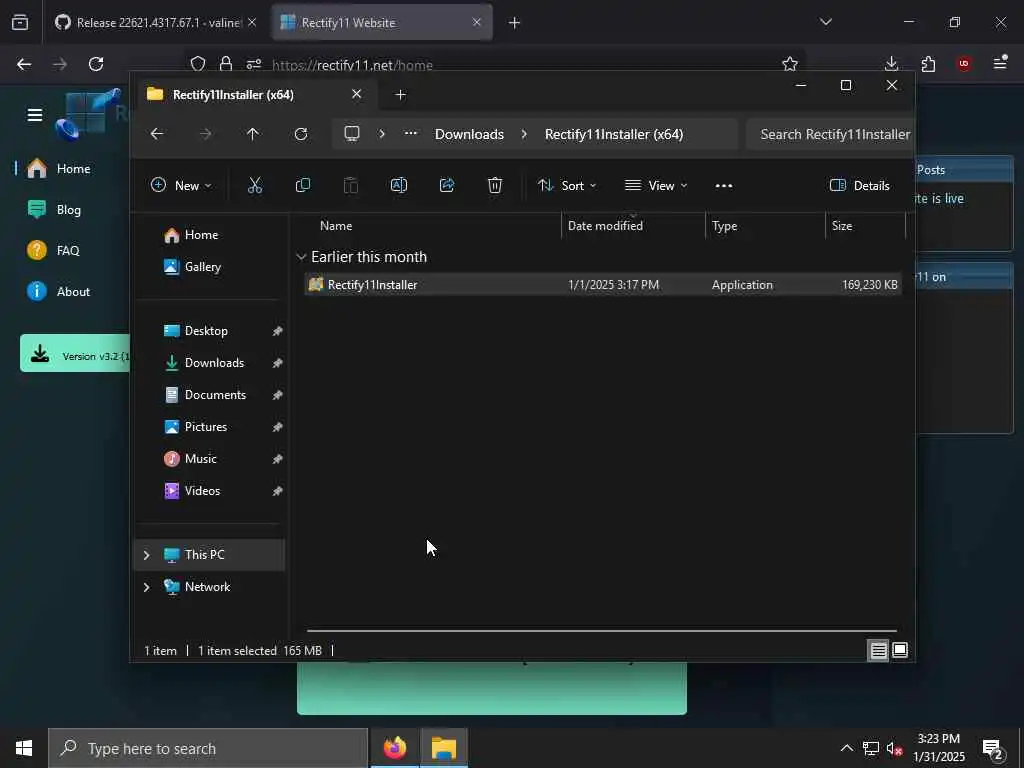The height and width of the screenshot is (768, 1024).
Task: Click the Version v3.2 download button
Action: point(75,353)
